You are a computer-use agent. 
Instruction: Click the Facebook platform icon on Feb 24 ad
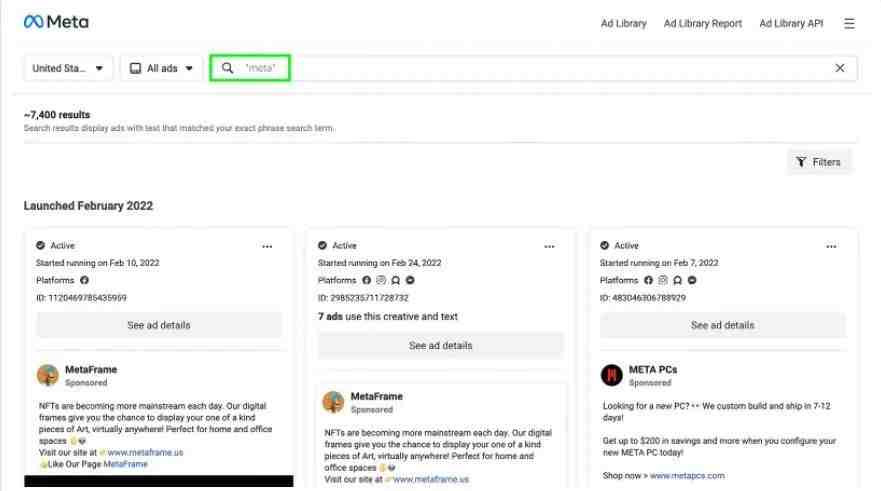[366, 280]
